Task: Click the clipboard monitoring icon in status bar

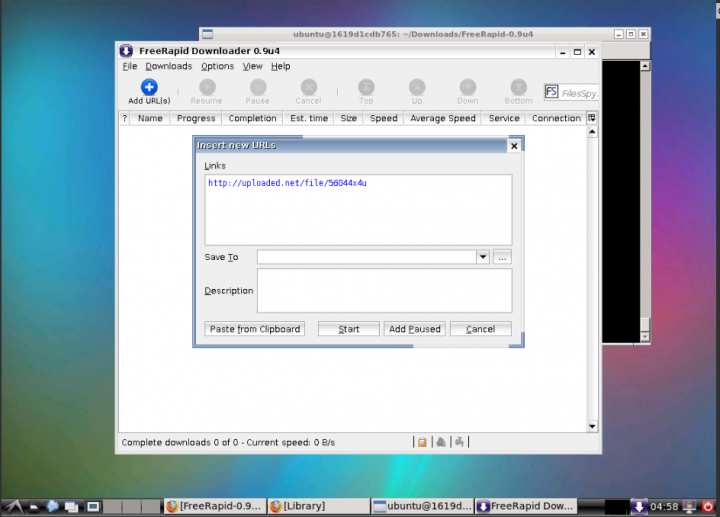Action: pos(422,442)
